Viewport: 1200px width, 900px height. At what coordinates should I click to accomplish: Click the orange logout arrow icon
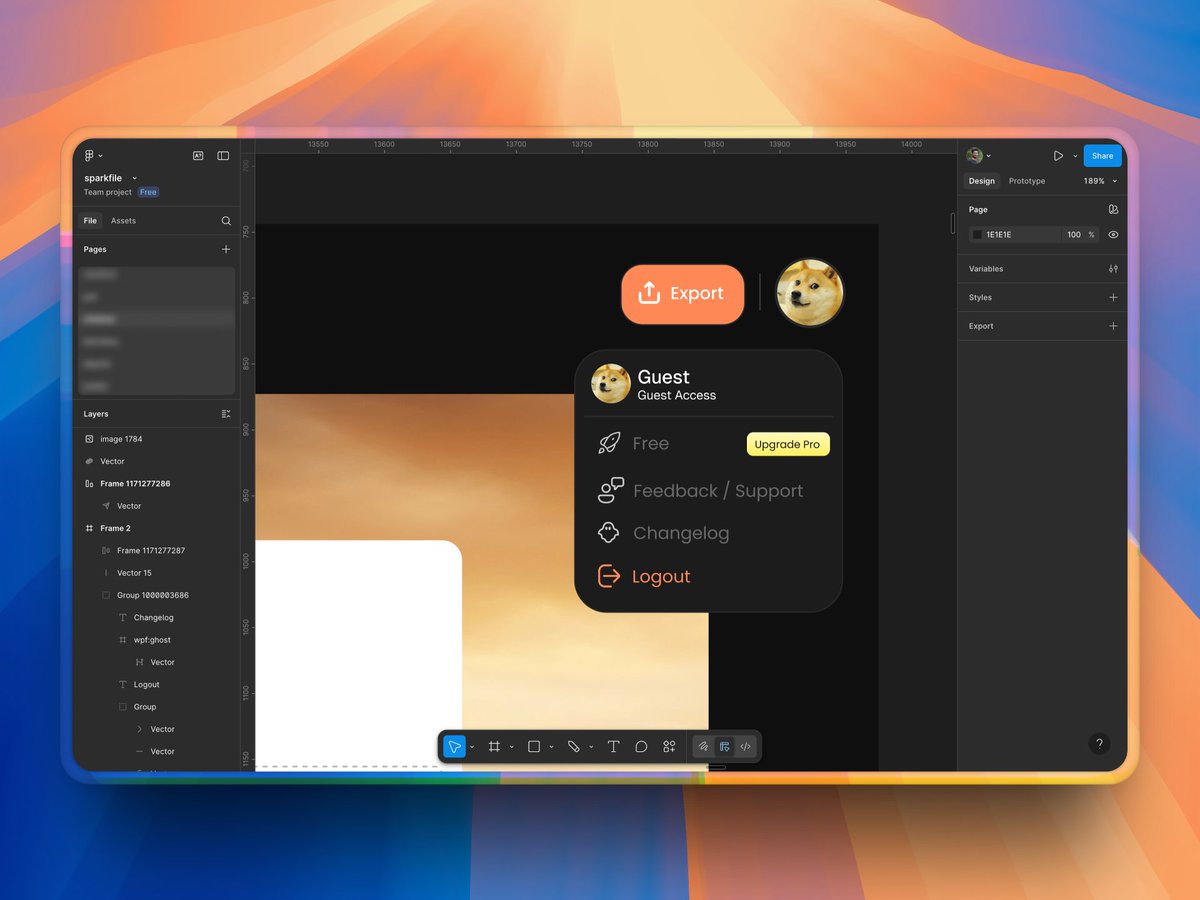click(609, 576)
